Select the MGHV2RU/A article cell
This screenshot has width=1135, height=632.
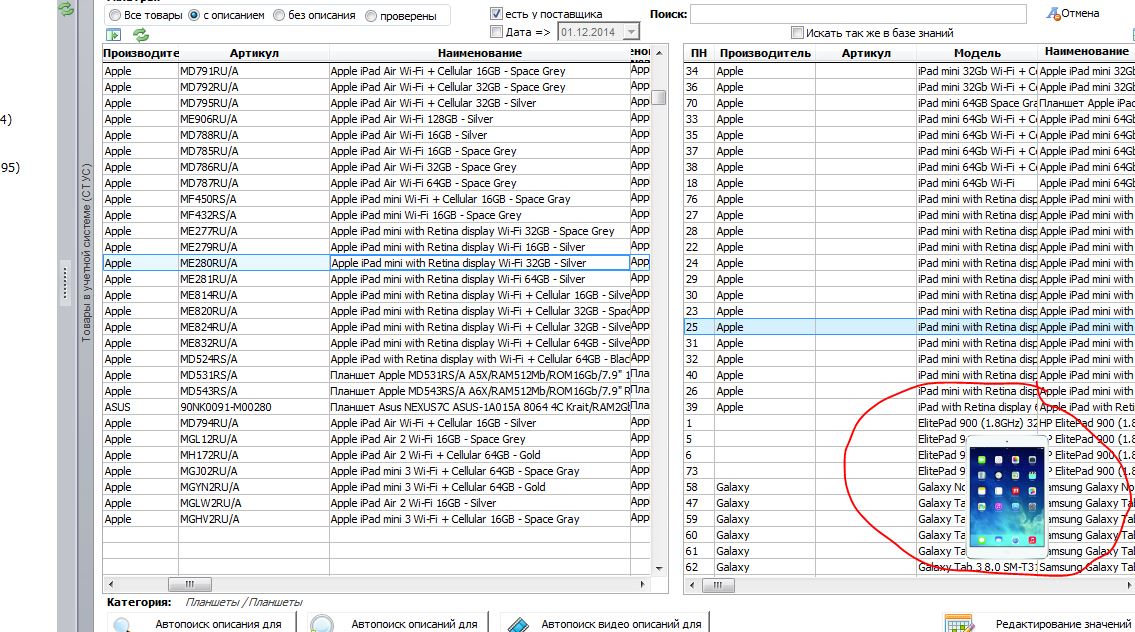tap(254, 519)
